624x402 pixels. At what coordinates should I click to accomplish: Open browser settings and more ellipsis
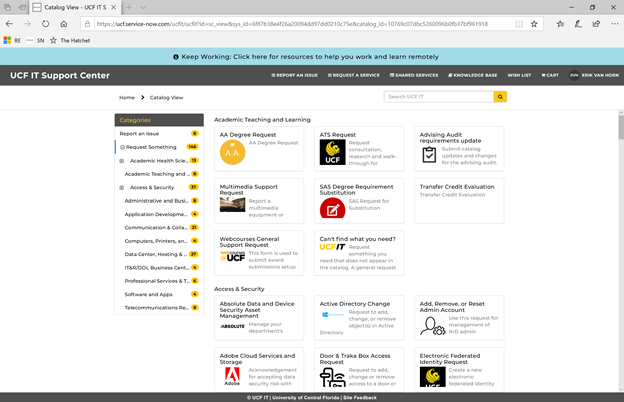click(614, 24)
